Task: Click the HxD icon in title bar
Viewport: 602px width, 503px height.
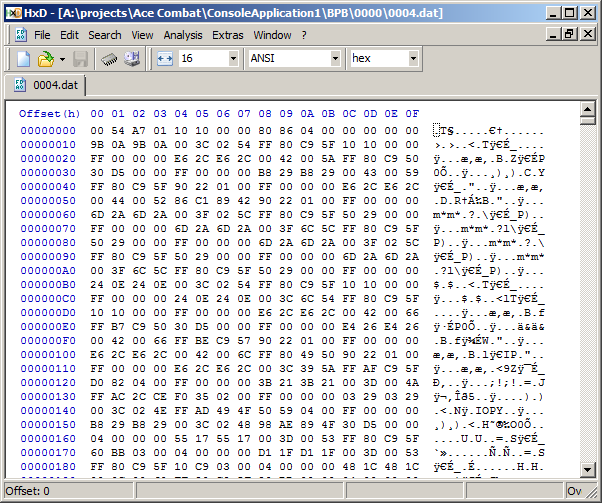Action: [x=12, y=11]
